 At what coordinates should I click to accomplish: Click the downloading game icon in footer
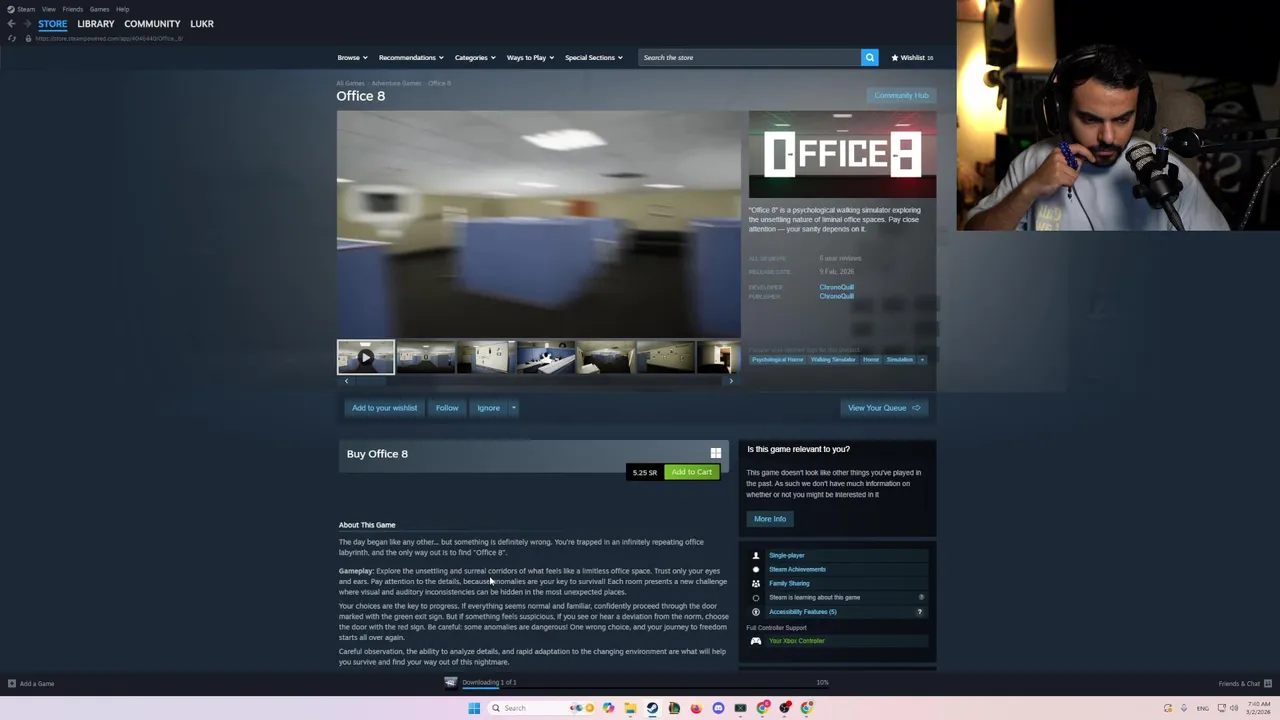[x=451, y=683]
